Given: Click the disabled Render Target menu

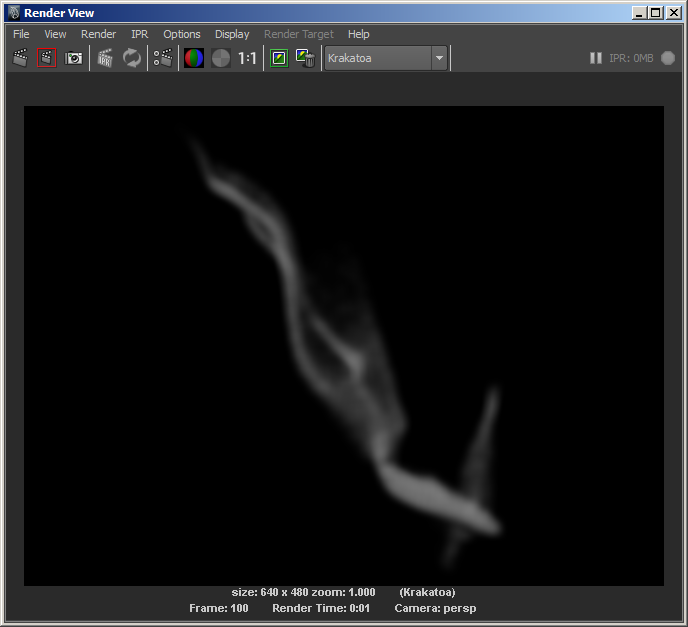Looking at the screenshot, I should coord(299,34).
